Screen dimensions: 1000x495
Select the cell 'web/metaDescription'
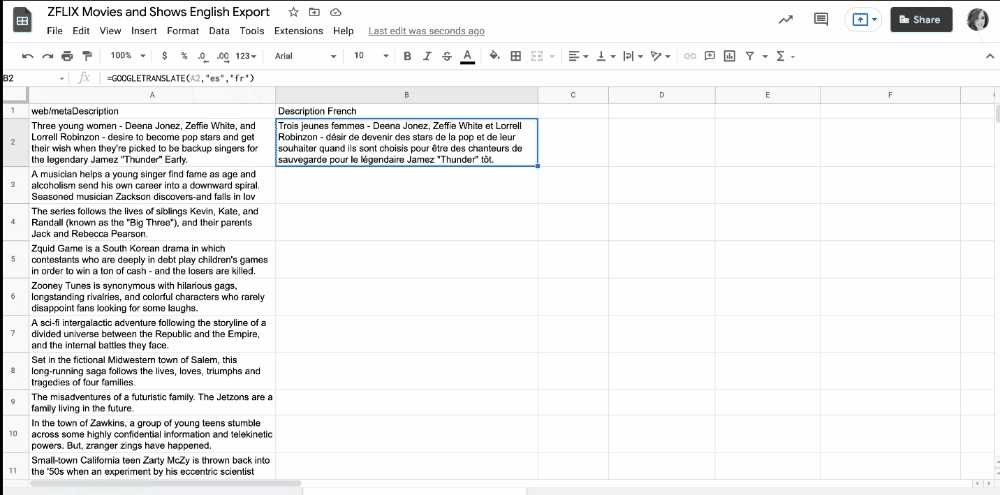[x=152, y=111]
